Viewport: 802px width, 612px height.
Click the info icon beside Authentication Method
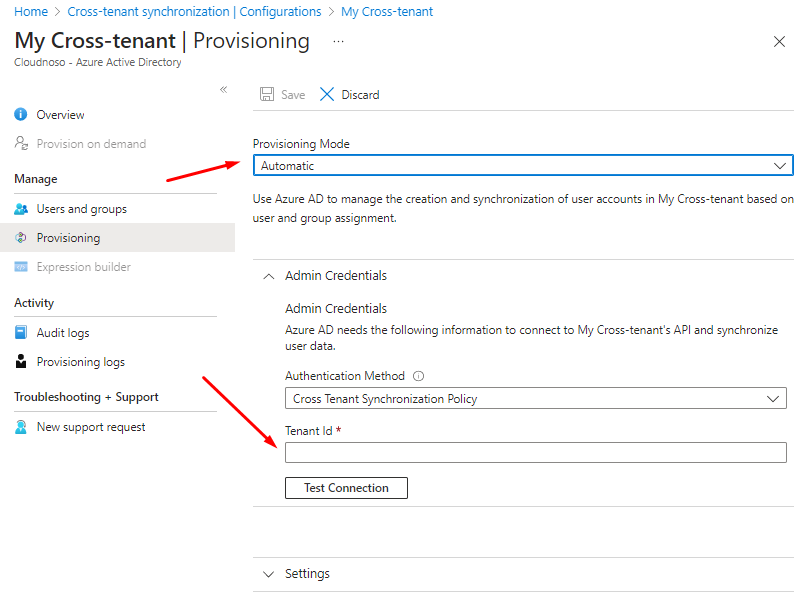419,377
